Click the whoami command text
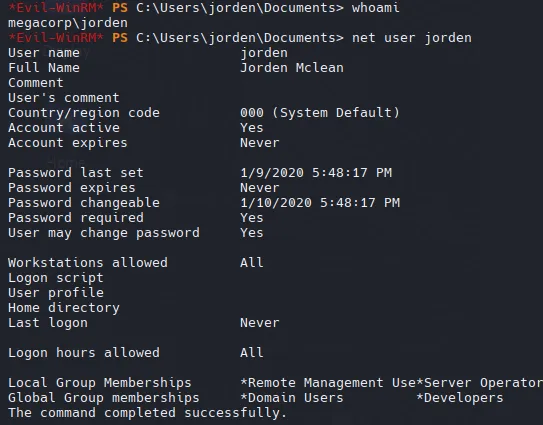Viewport: 543px width, 425px height. click(376, 8)
